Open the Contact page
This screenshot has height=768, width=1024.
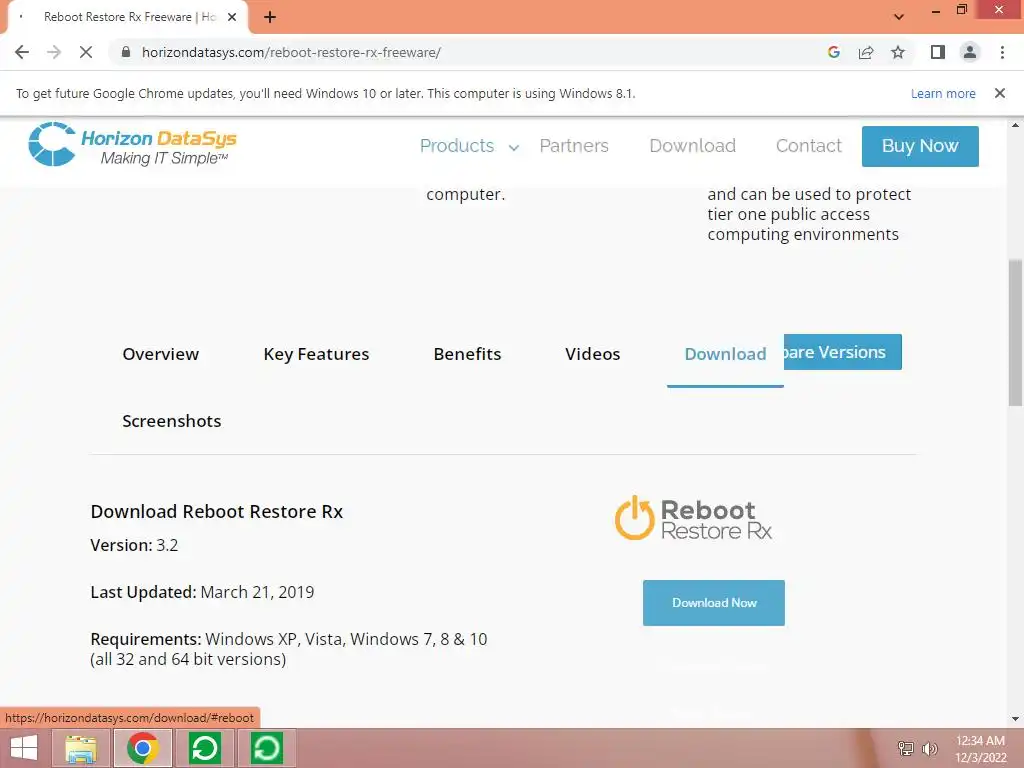[x=808, y=146]
